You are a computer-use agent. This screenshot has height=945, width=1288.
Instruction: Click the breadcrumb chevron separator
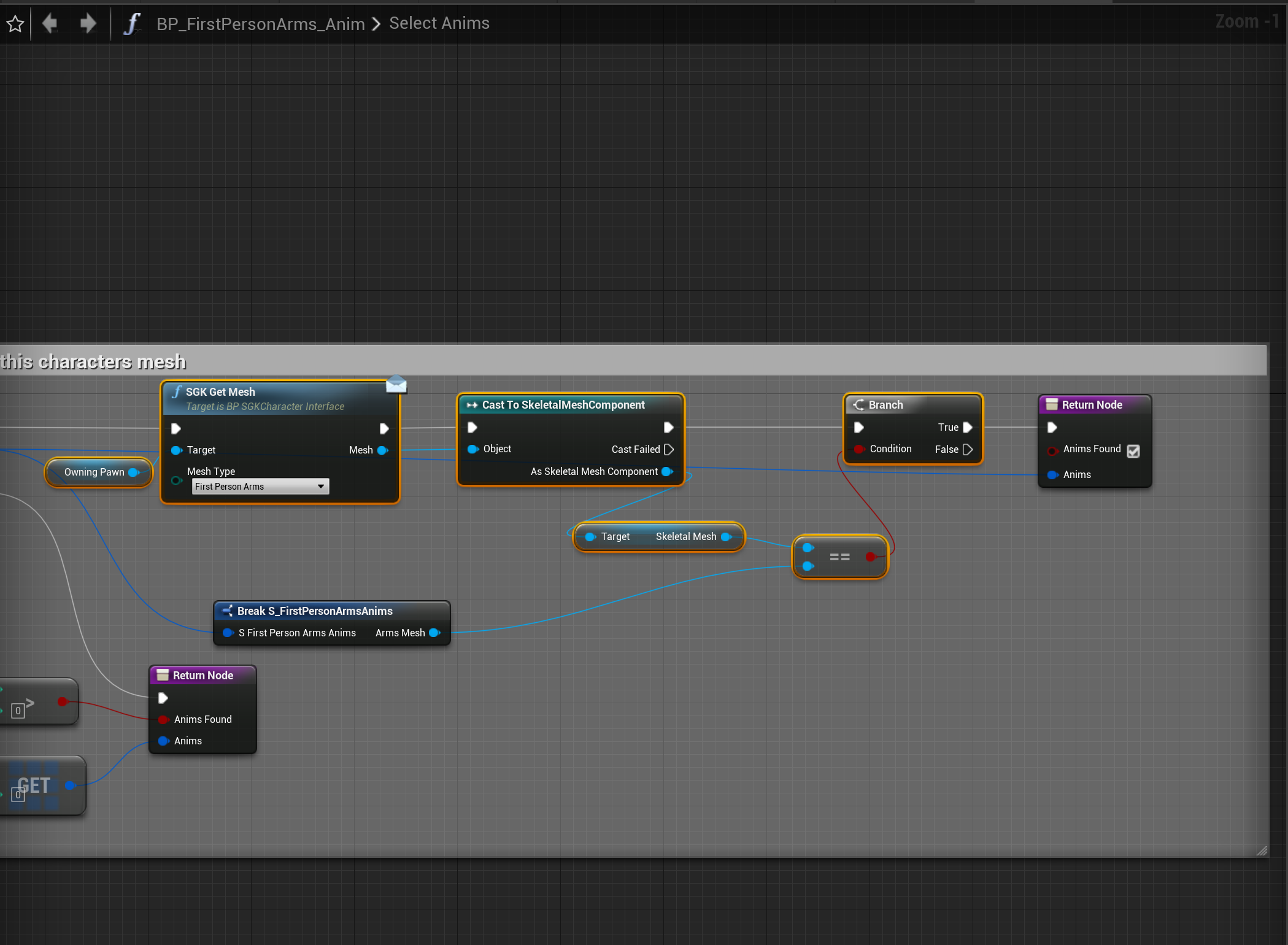click(x=376, y=24)
